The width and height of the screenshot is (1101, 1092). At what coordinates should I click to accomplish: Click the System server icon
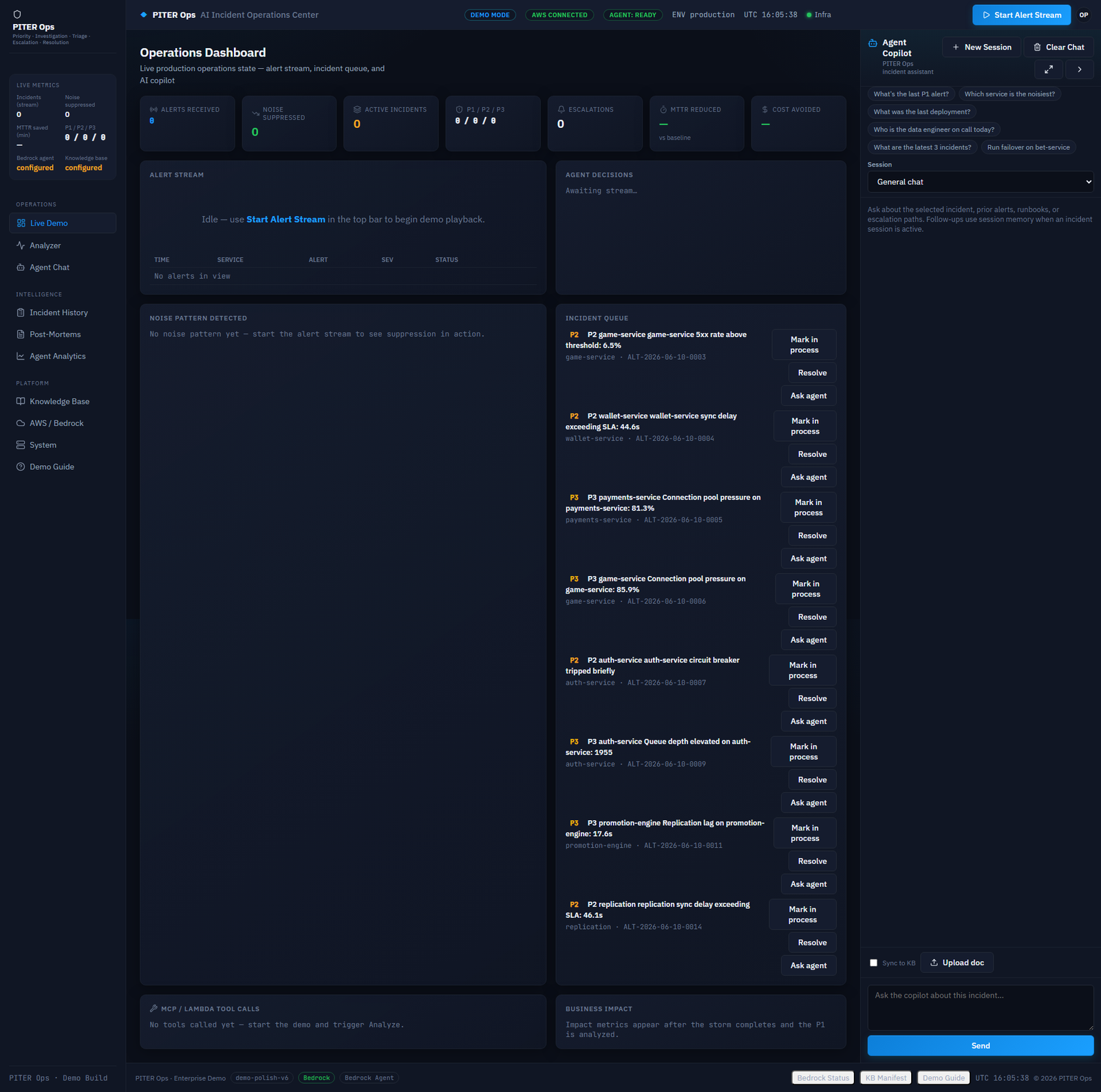pos(21,445)
